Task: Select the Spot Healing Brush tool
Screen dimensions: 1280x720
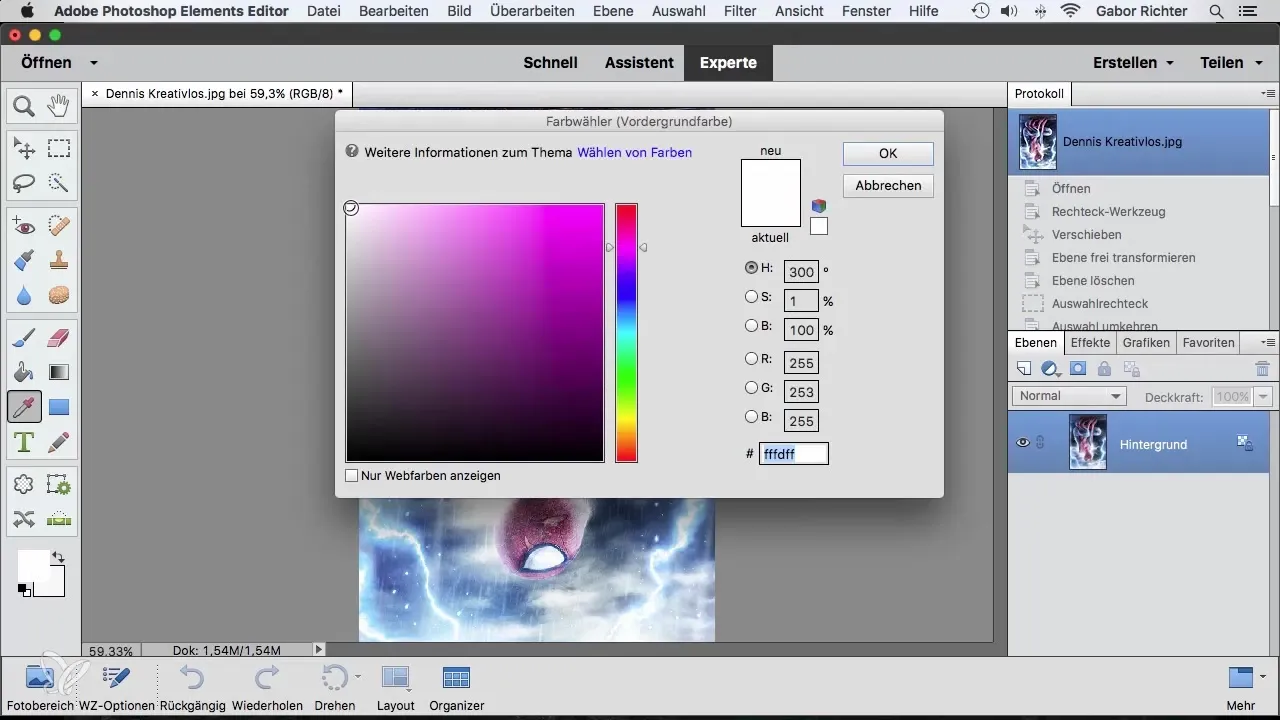Action: tap(59, 227)
